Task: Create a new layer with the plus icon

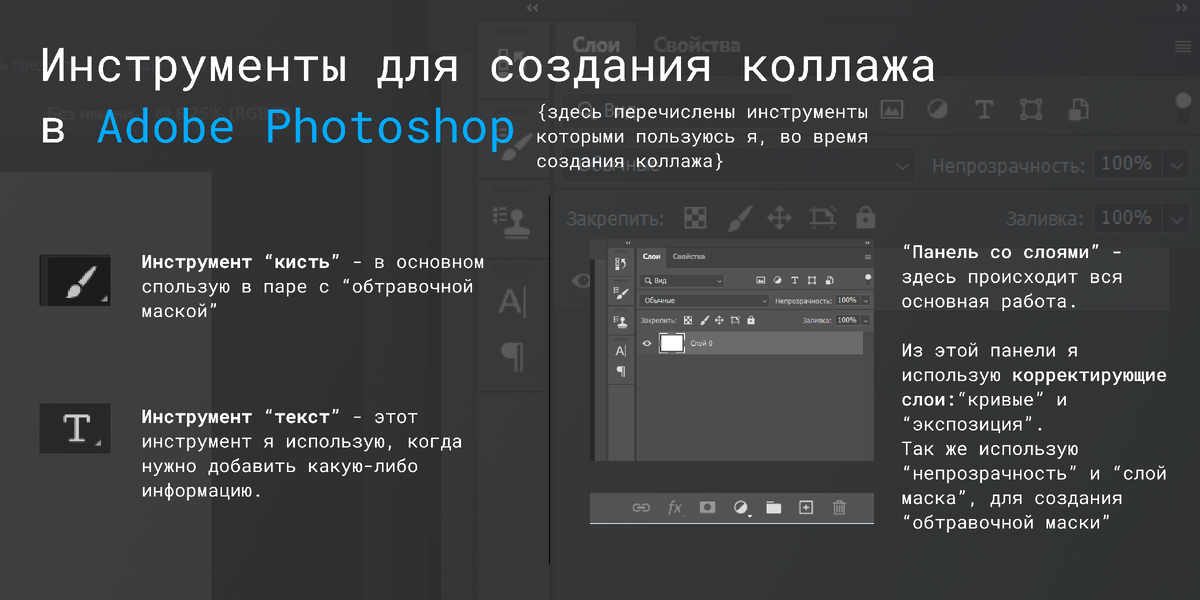Action: (806, 507)
